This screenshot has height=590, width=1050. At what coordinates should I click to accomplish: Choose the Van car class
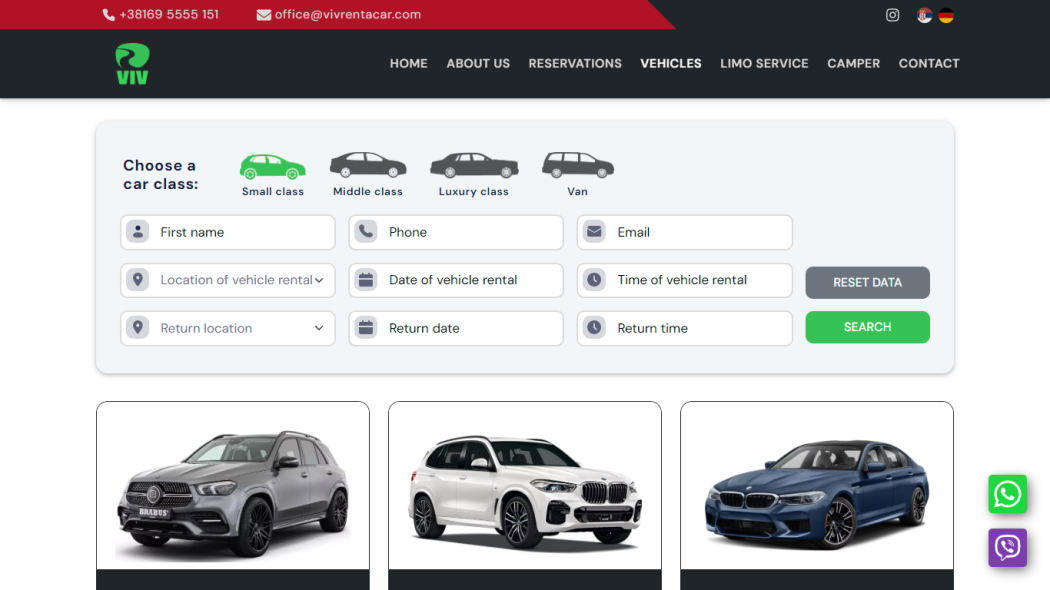(x=577, y=170)
